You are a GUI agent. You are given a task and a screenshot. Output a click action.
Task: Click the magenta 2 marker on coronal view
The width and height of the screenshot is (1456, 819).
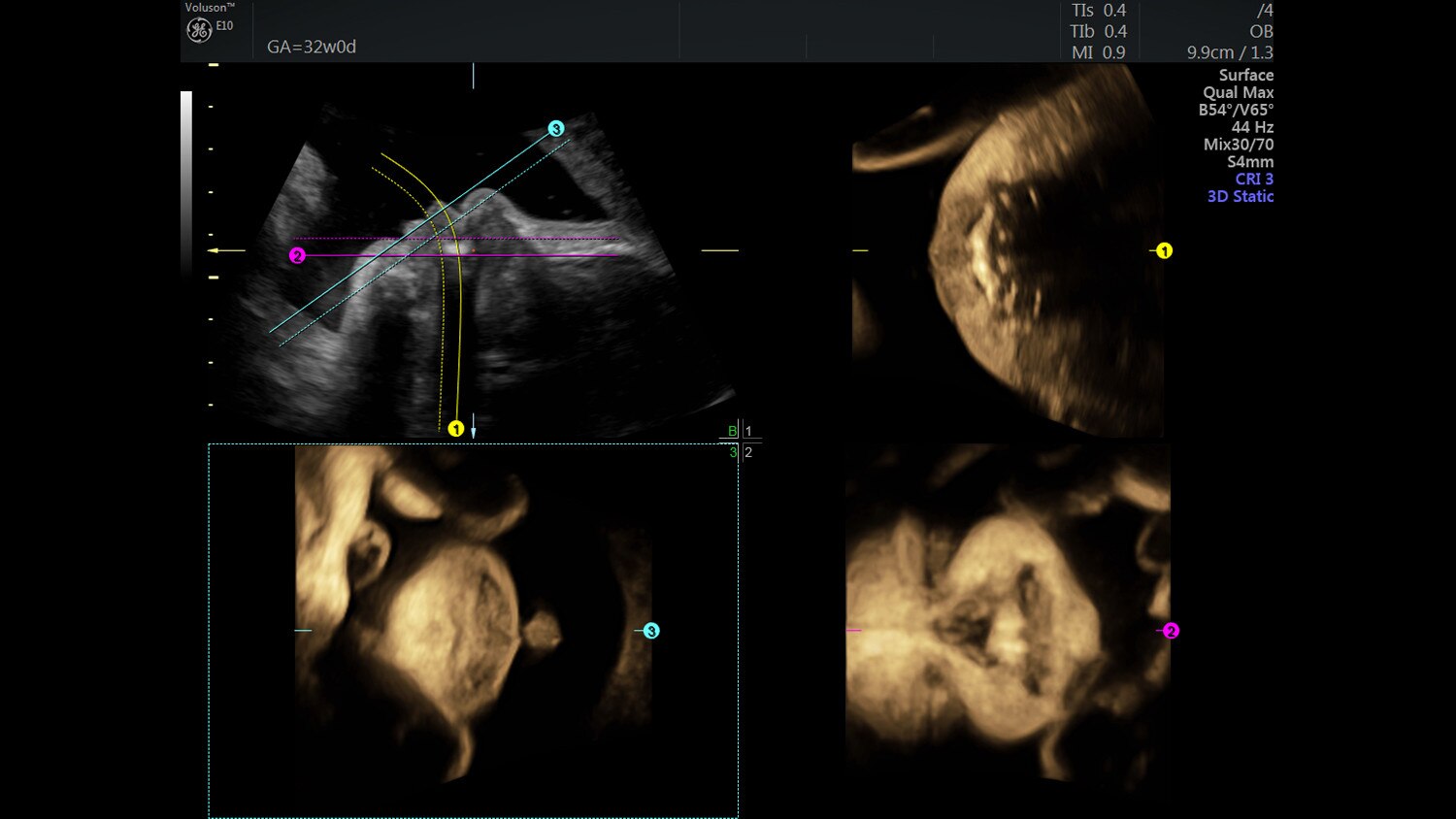tap(1173, 629)
